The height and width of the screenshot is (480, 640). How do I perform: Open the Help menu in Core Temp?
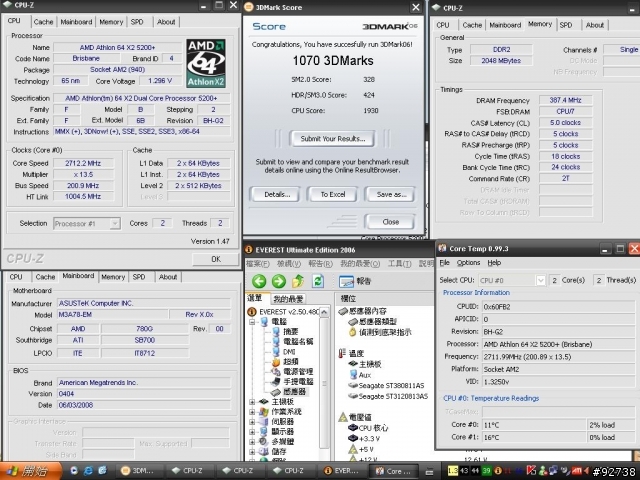click(494, 262)
